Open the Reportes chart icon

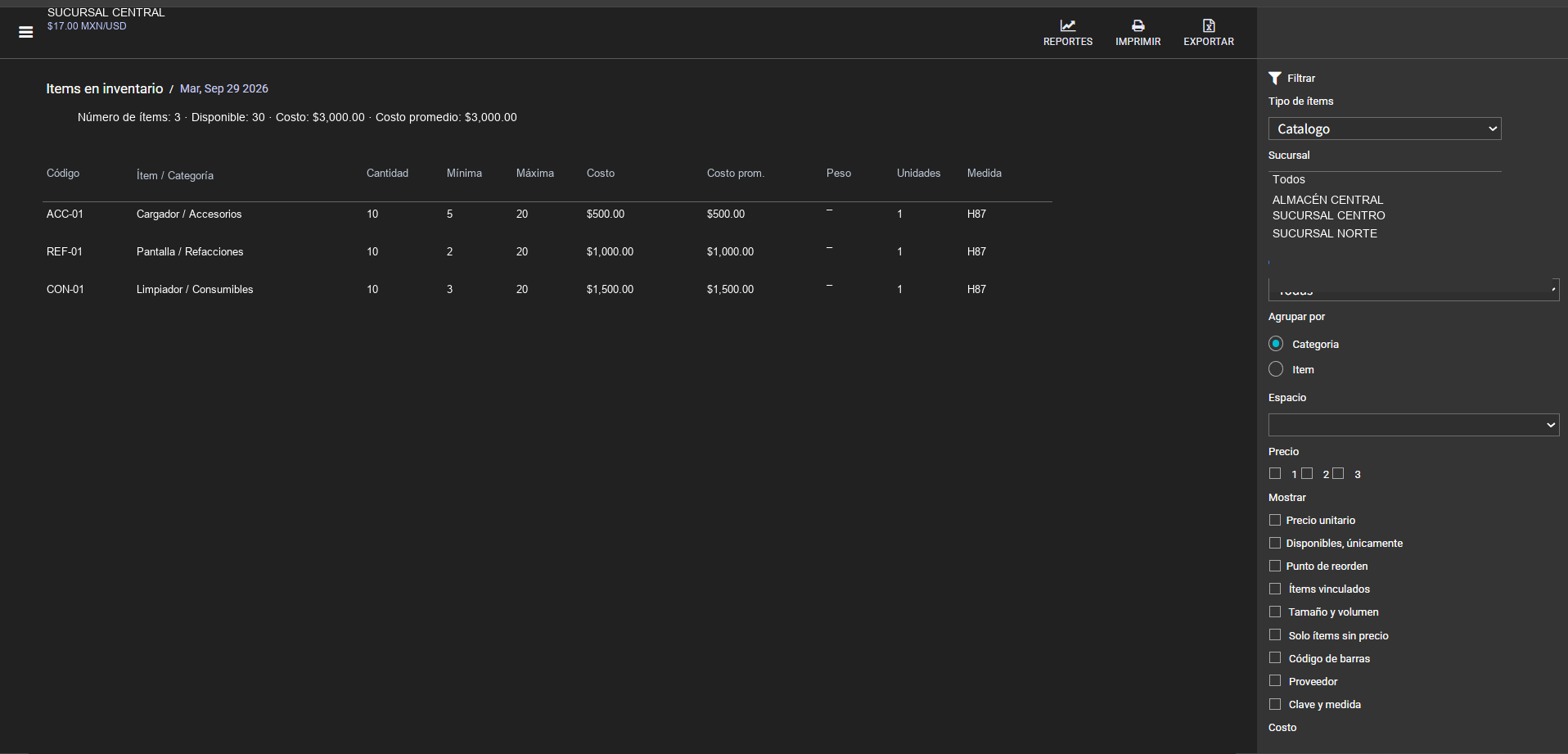click(x=1068, y=25)
